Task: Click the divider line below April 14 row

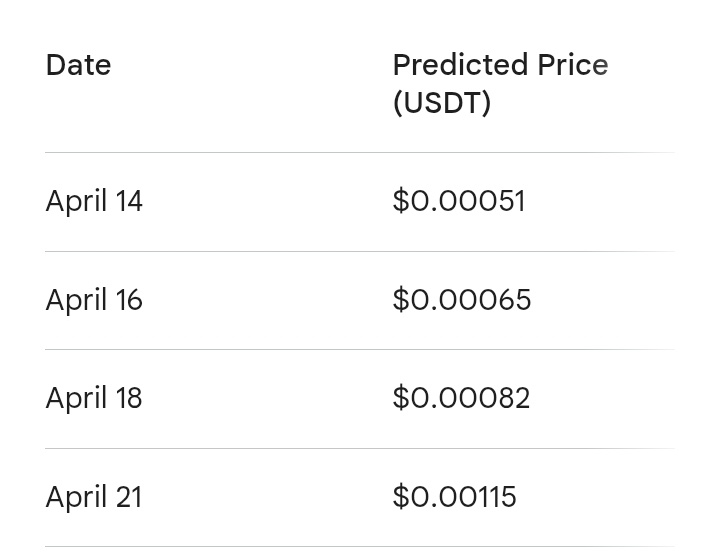Action: (x=360, y=251)
